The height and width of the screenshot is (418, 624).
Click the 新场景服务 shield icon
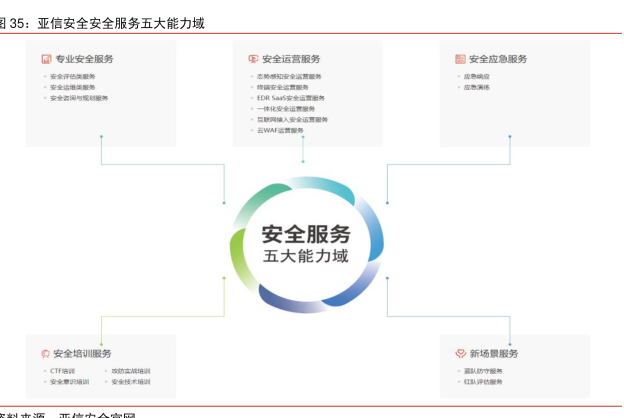click(x=459, y=354)
